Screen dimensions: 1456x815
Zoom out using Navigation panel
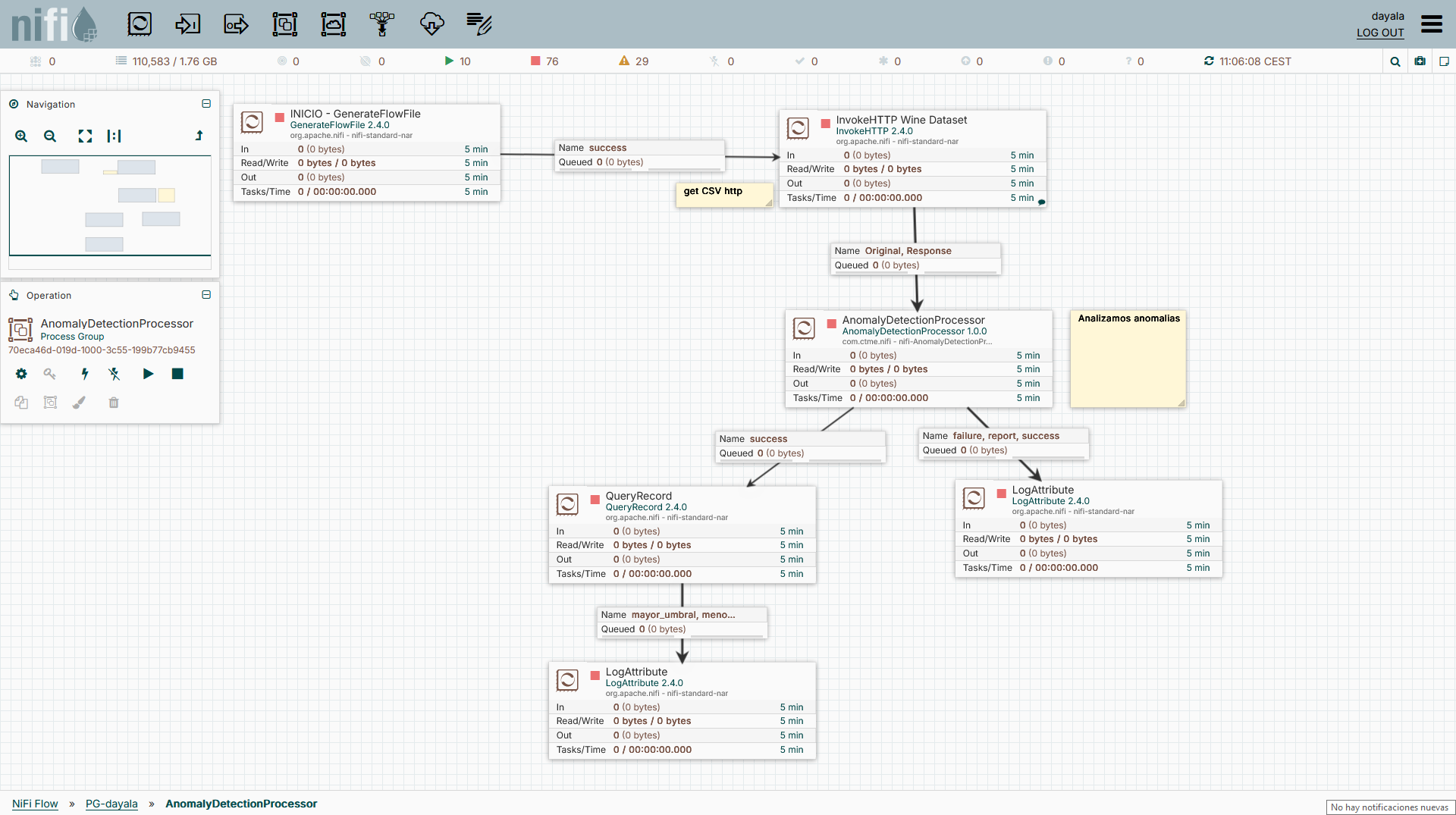50,136
